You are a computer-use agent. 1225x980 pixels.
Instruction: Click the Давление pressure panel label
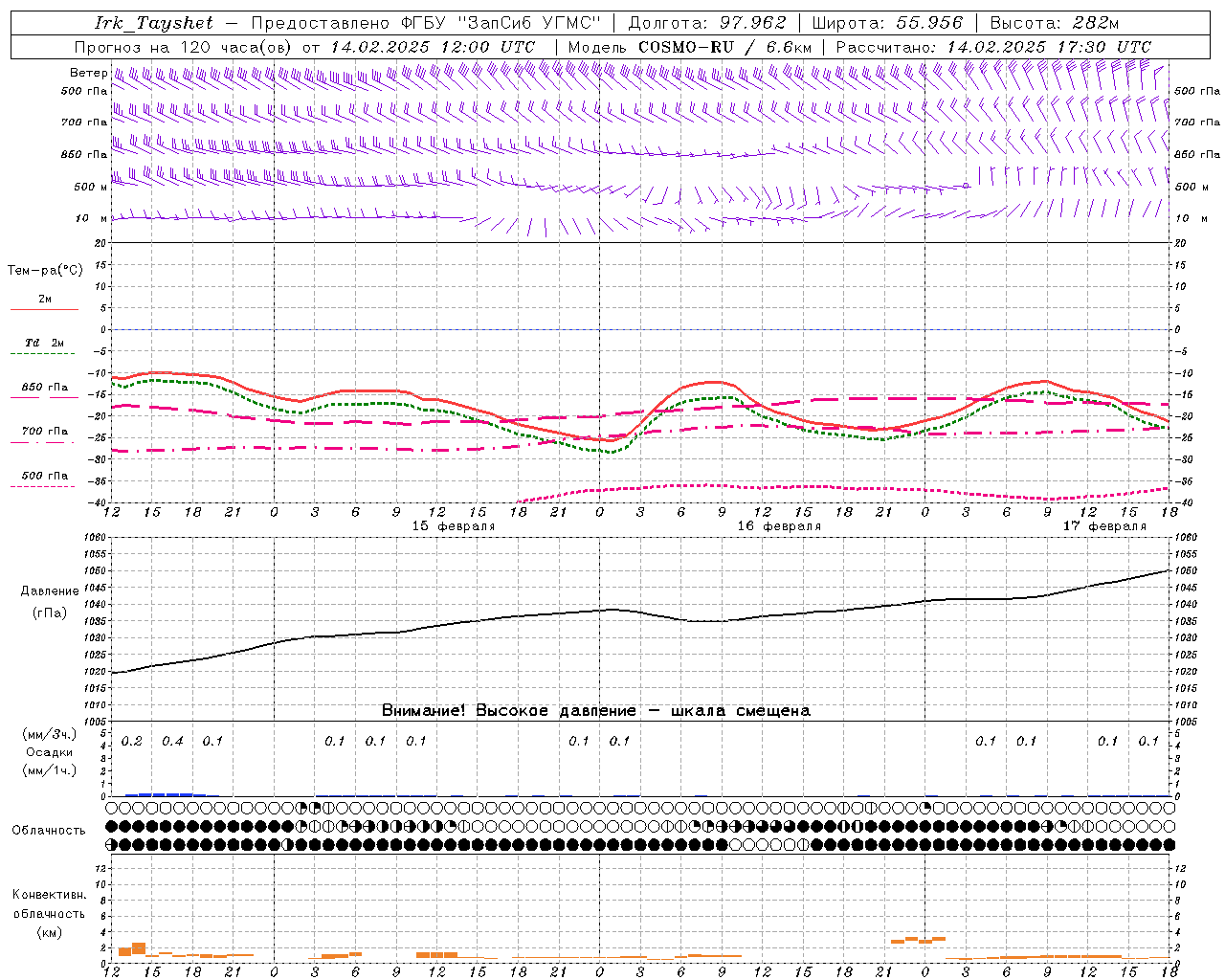(x=50, y=591)
